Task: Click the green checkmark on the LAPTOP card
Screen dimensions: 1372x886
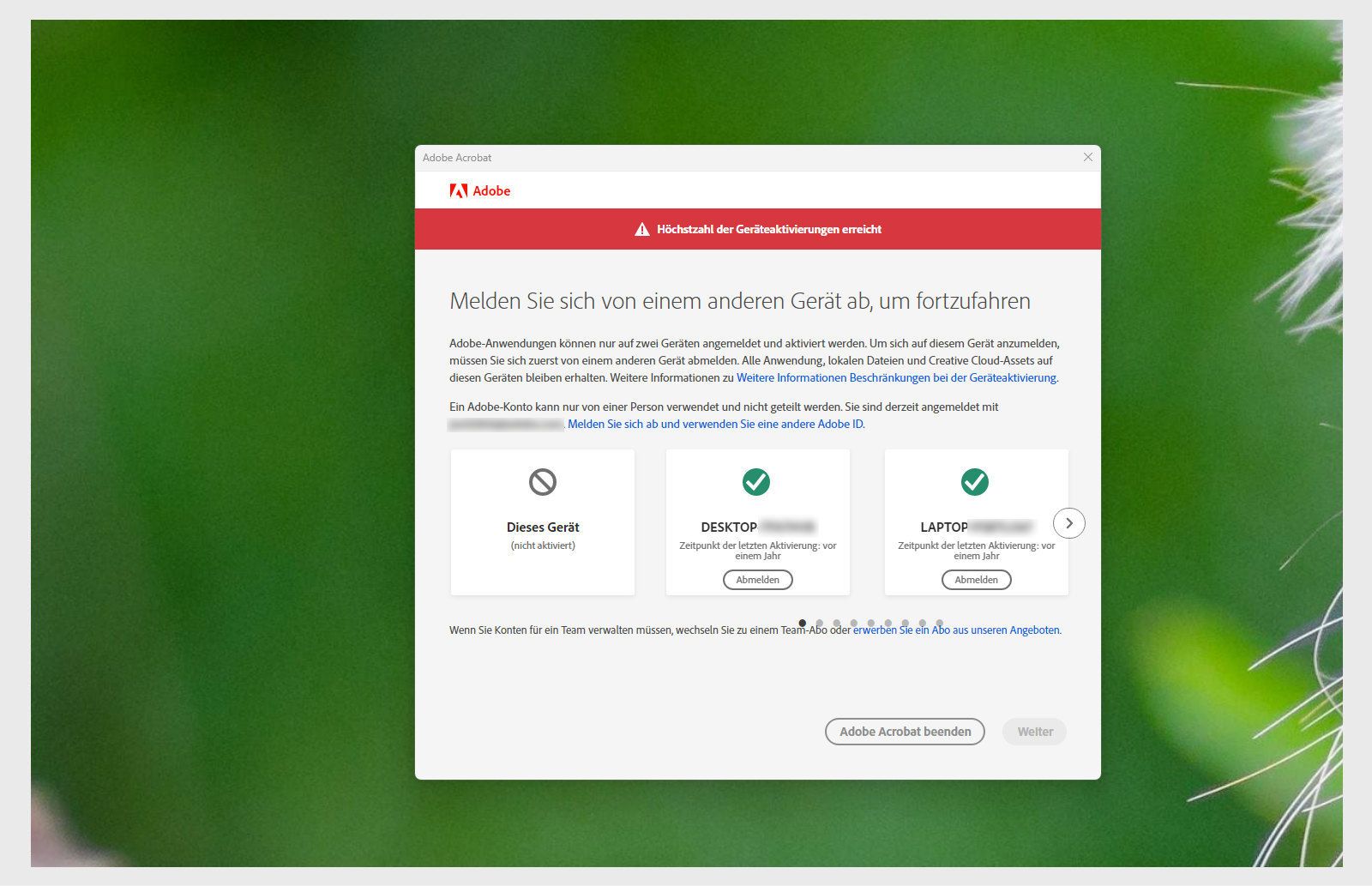Action: 975,482
